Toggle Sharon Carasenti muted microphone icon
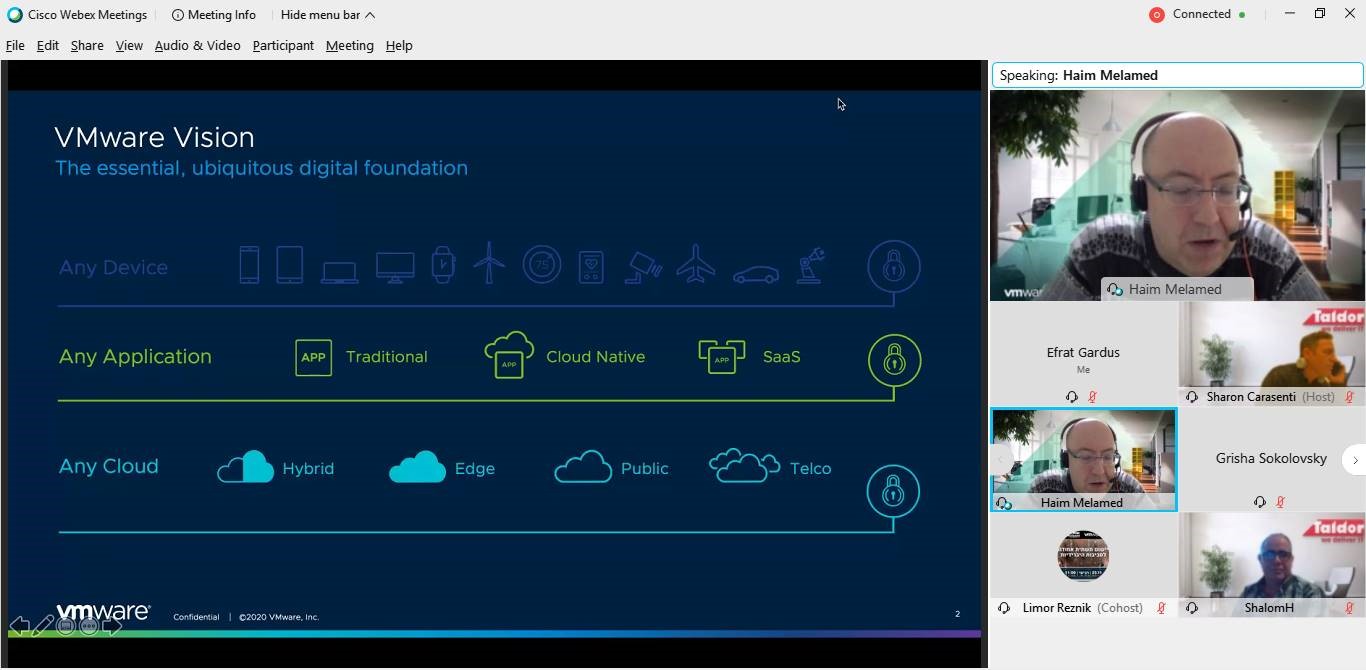The width and height of the screenshot is (1366, 670). (x=1349, y=397)
